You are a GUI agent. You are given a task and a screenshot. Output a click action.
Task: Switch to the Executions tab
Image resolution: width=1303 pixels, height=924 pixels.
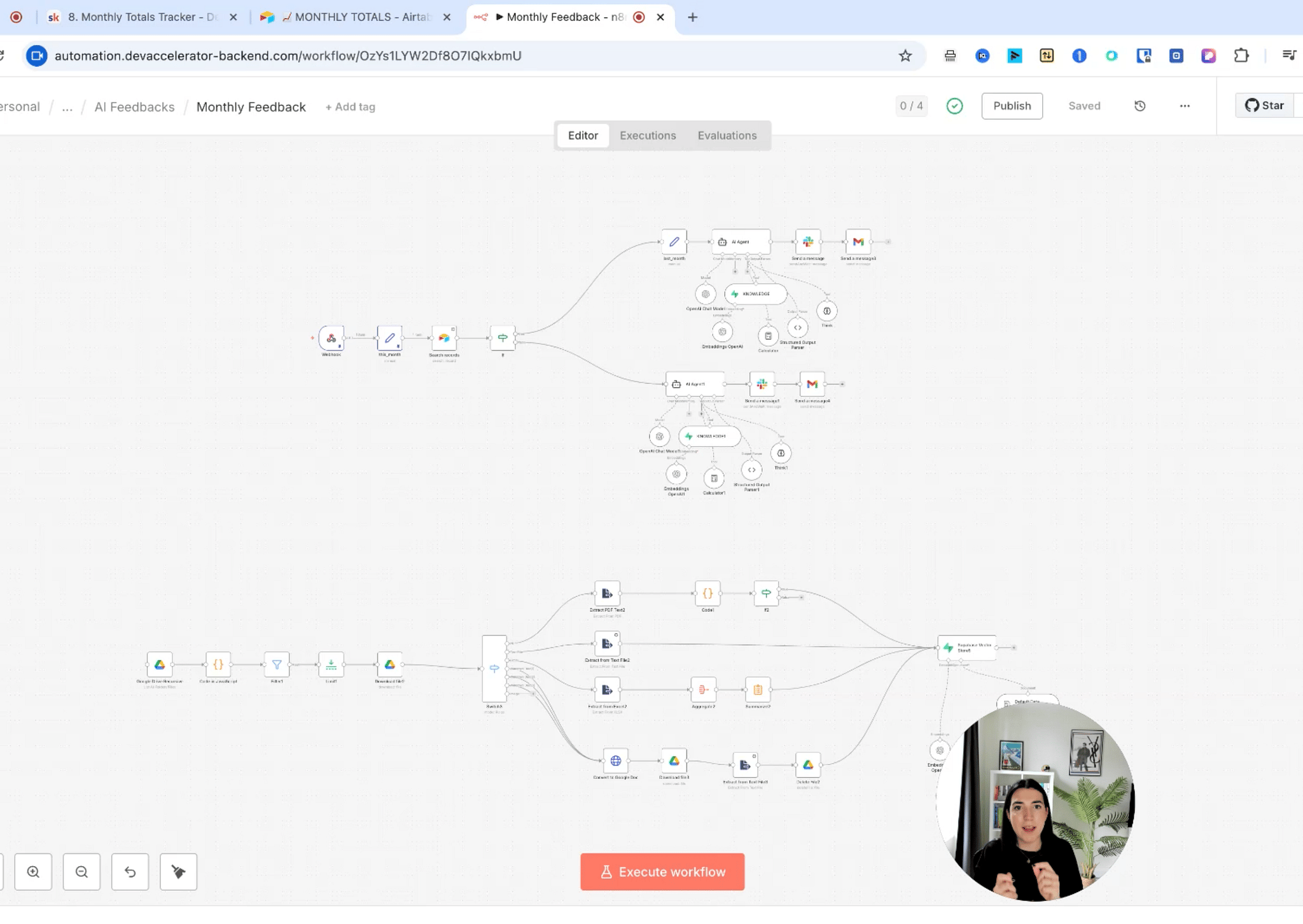[647, 136]
